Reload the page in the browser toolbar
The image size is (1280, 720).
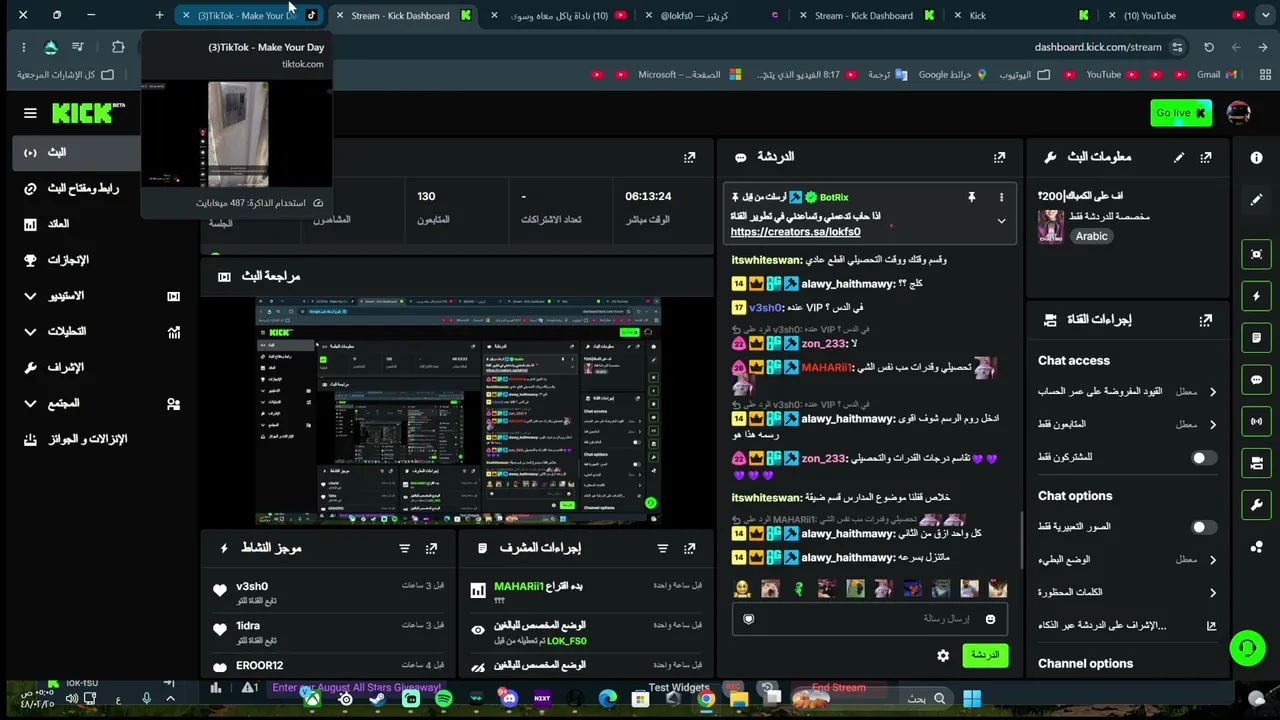click(1208, 47)
